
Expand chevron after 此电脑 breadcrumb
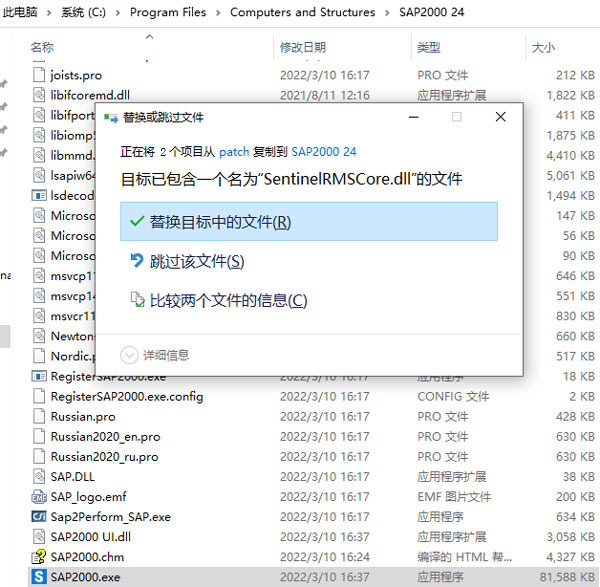pos(49,13)
